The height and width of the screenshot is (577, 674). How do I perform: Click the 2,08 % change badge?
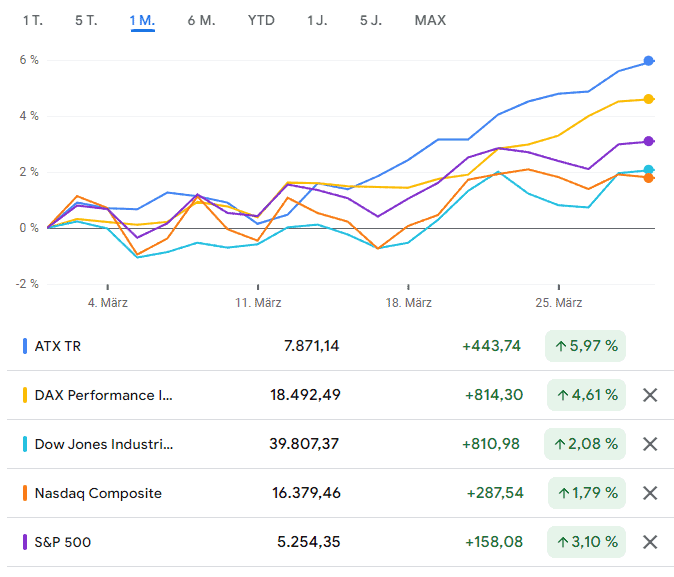tap(585, 444)
